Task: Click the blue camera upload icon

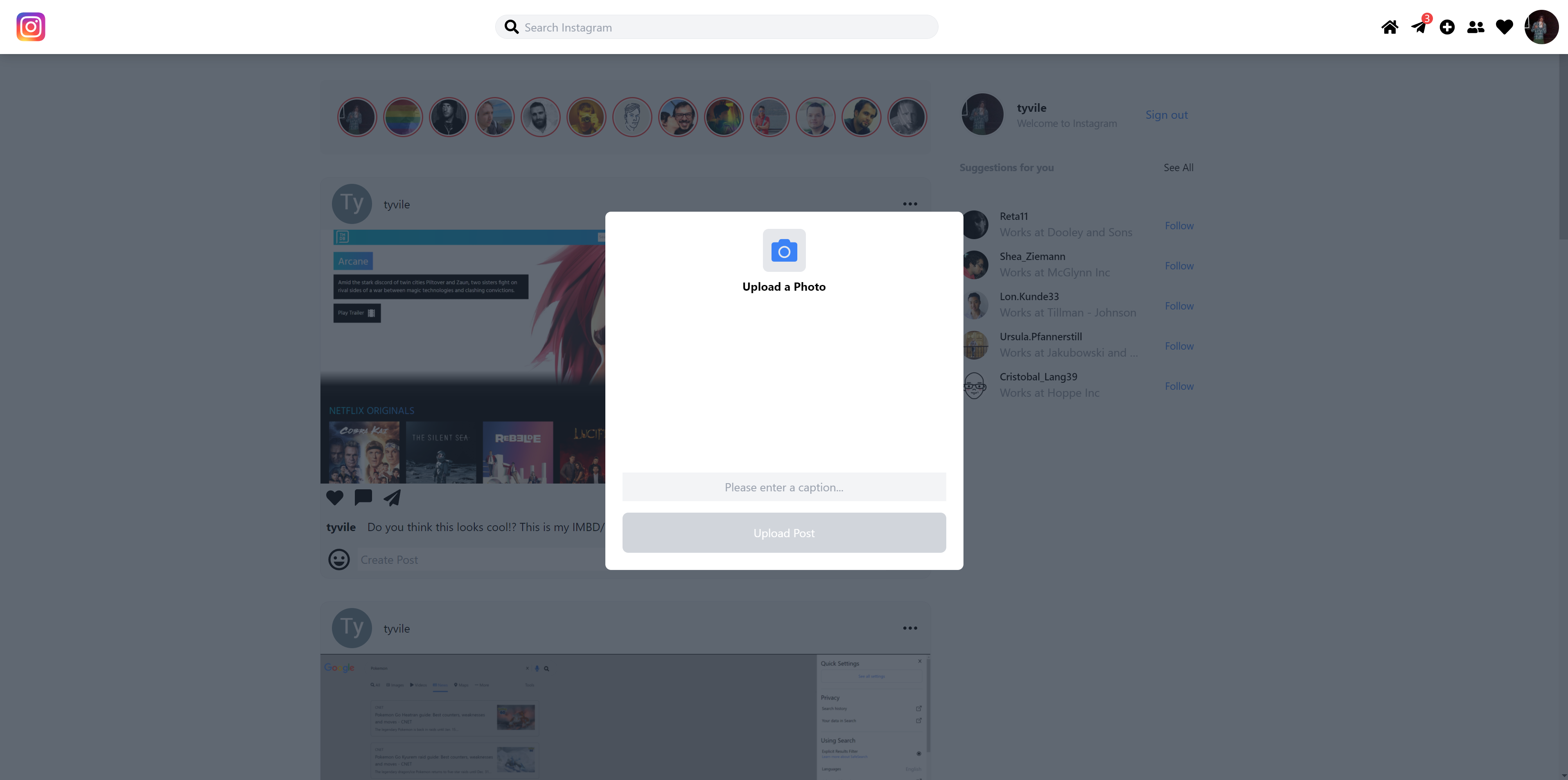Action: tap(784, 250)
